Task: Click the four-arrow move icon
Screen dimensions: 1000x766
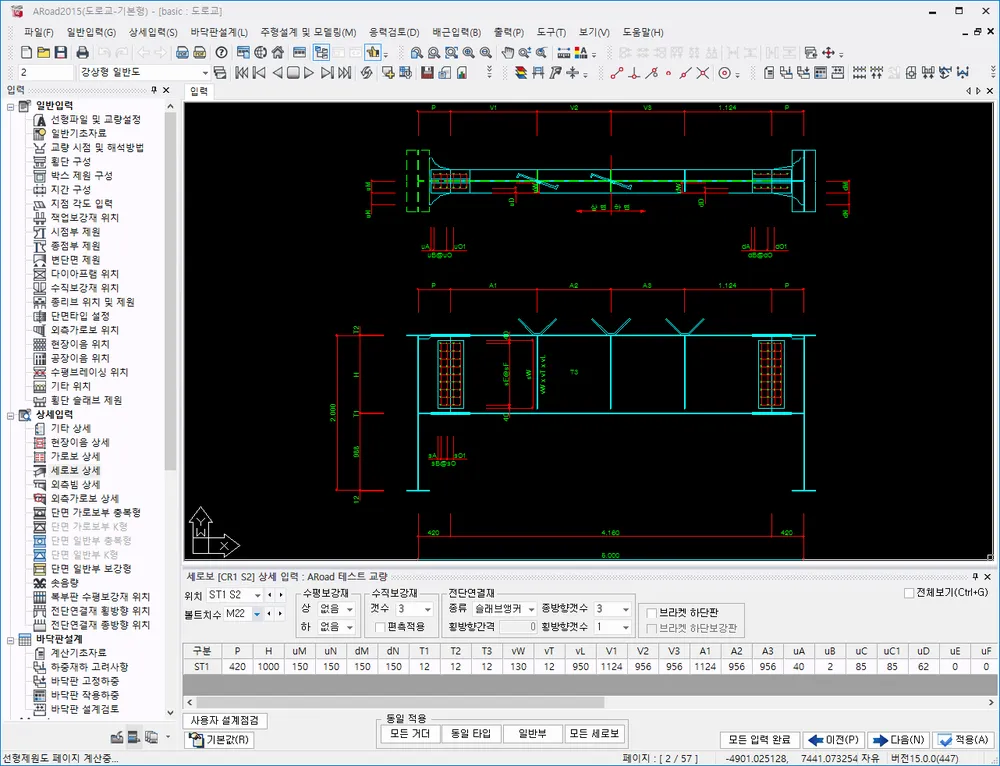Action: [x=828, y=52]
